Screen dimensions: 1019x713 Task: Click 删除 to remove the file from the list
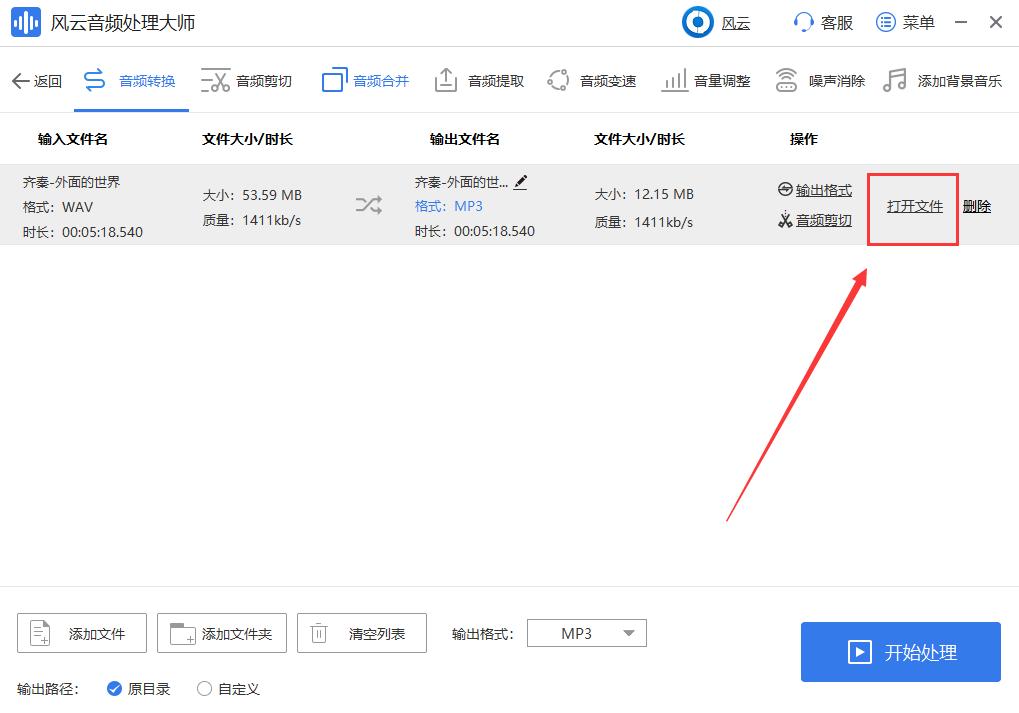tap(975, 206)
